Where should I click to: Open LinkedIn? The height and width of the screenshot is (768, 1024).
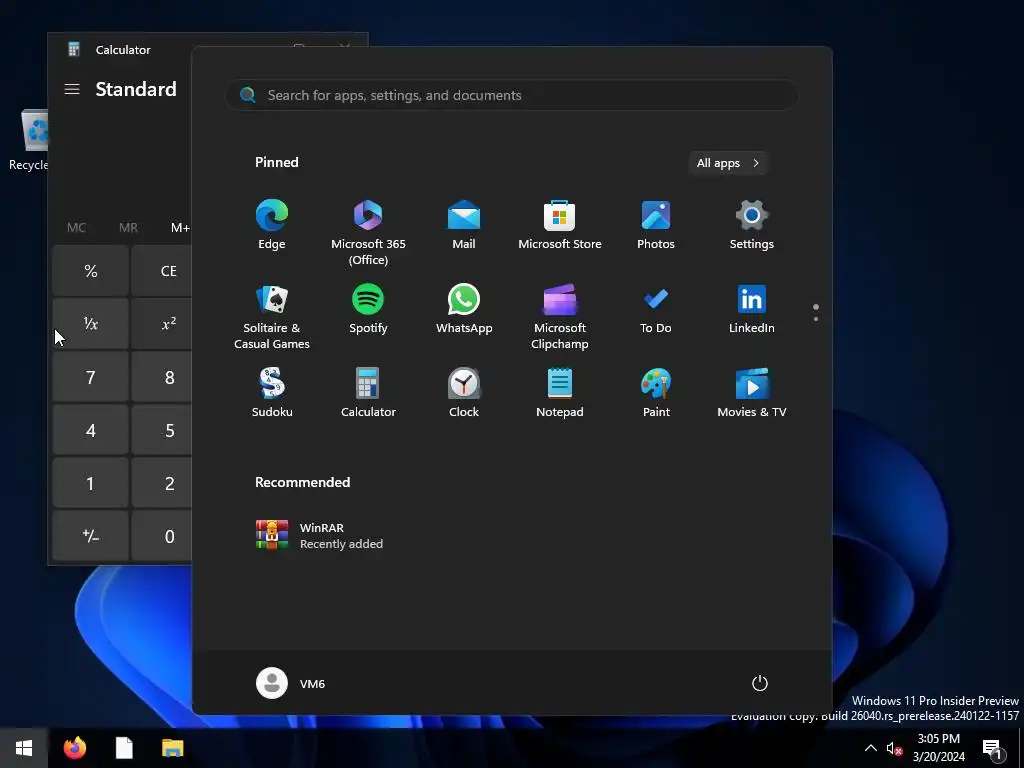pos(752,309)
